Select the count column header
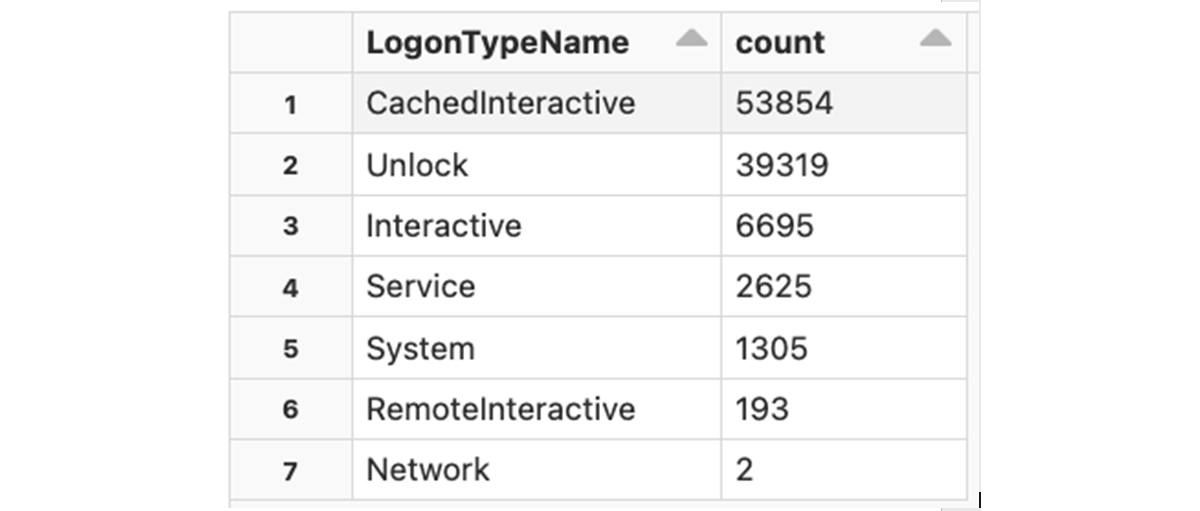Screen dimensions: 1200x511 point(780,43)
